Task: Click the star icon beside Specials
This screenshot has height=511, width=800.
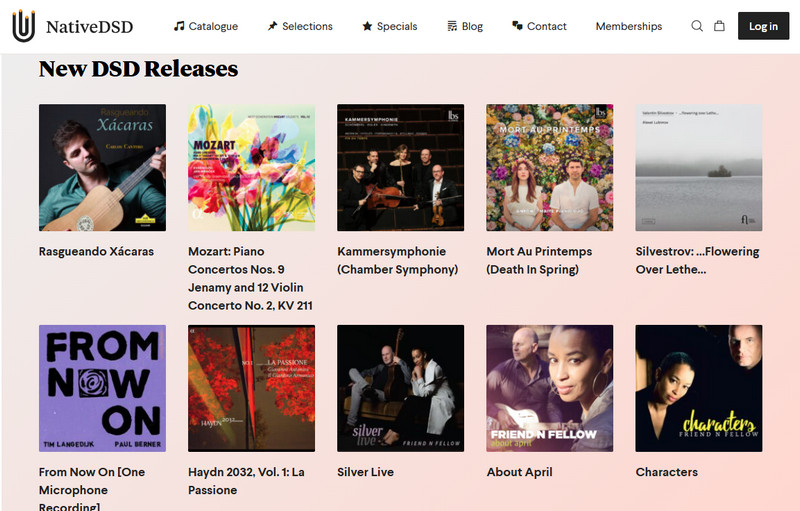Action: [367, 26]
